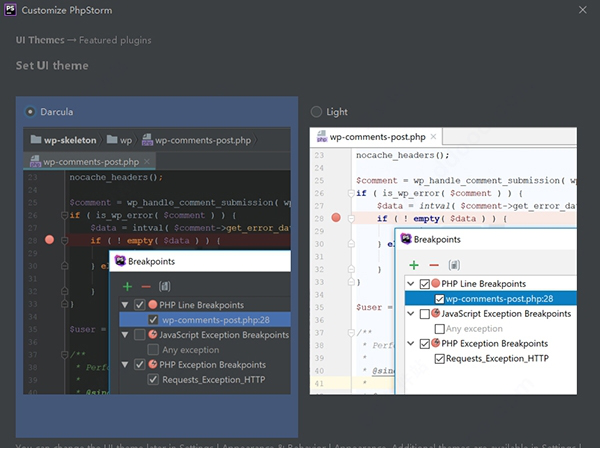600x465 pixels.
Task: Click Requests_Exception_HTTP text in Darcula preview
Action: (x=214, y=380)
